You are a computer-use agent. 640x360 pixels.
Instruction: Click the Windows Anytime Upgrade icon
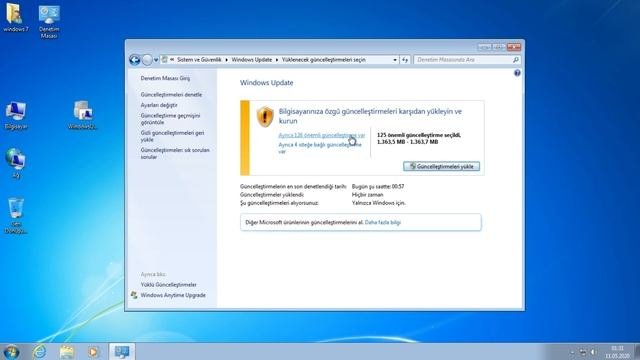134,295
